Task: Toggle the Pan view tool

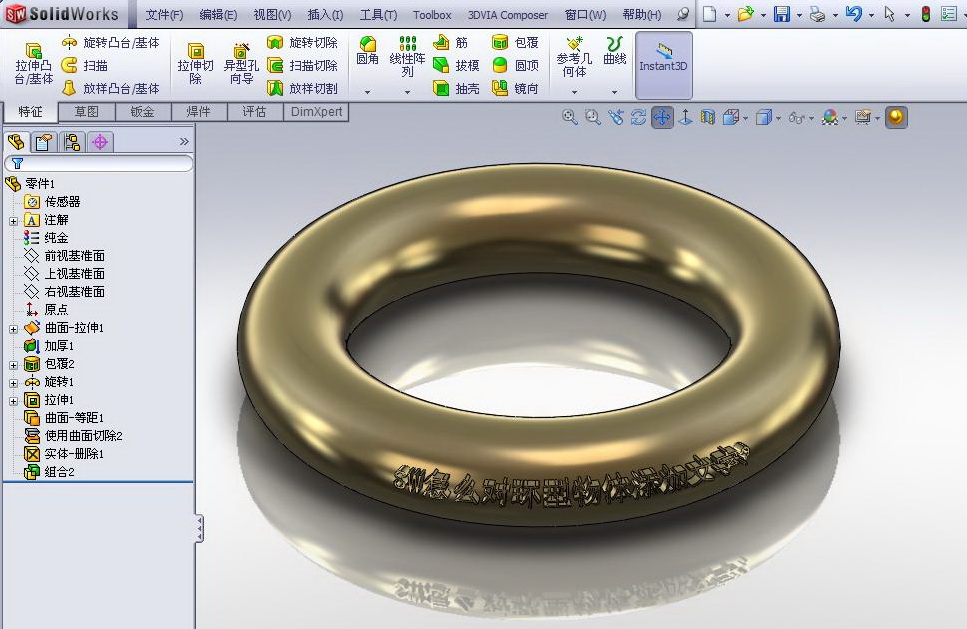Action: click(662, 117)
